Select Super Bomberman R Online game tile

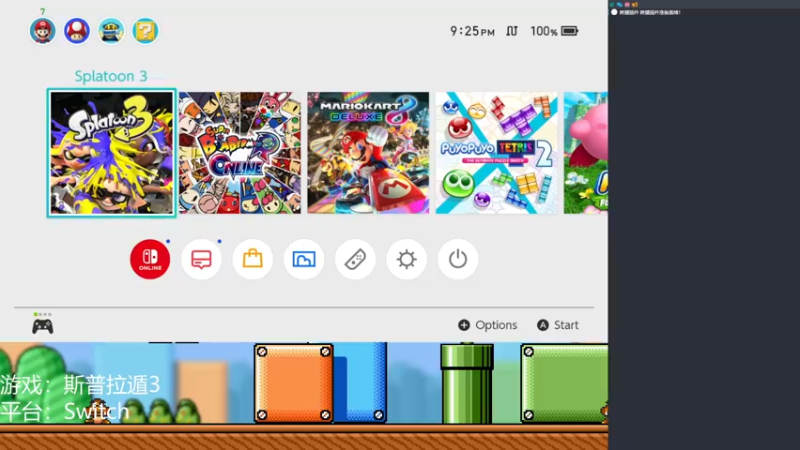tap(240, 153)
